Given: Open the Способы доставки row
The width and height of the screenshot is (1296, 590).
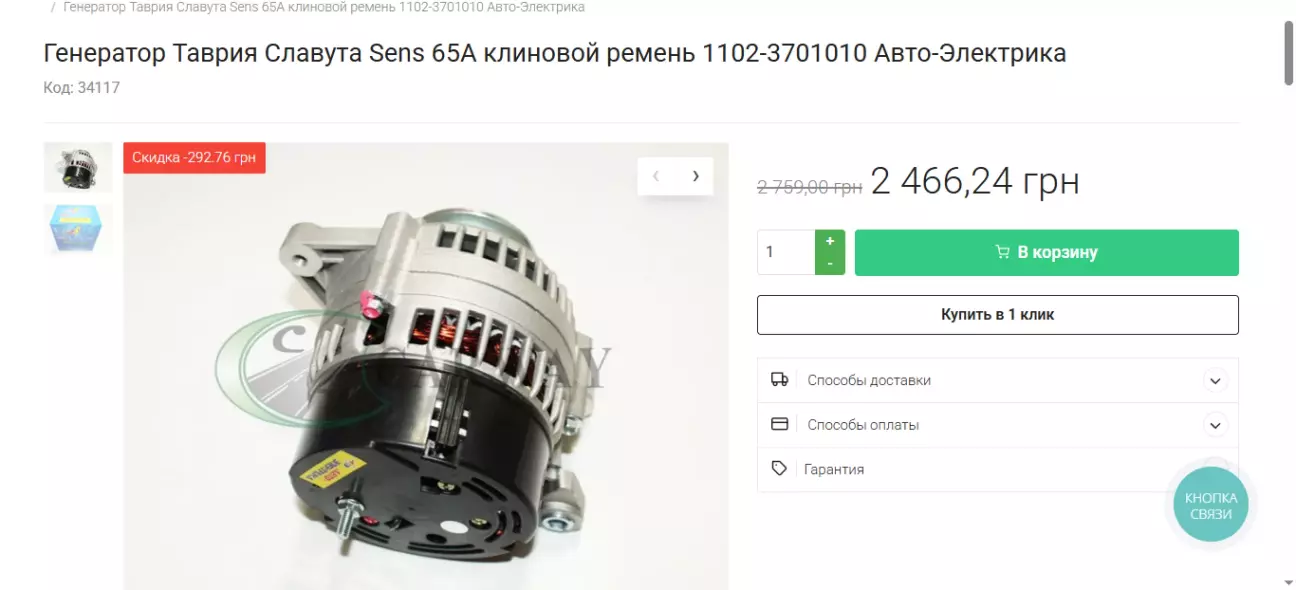Looking at the screenshot, I should [x=997, y=380].
